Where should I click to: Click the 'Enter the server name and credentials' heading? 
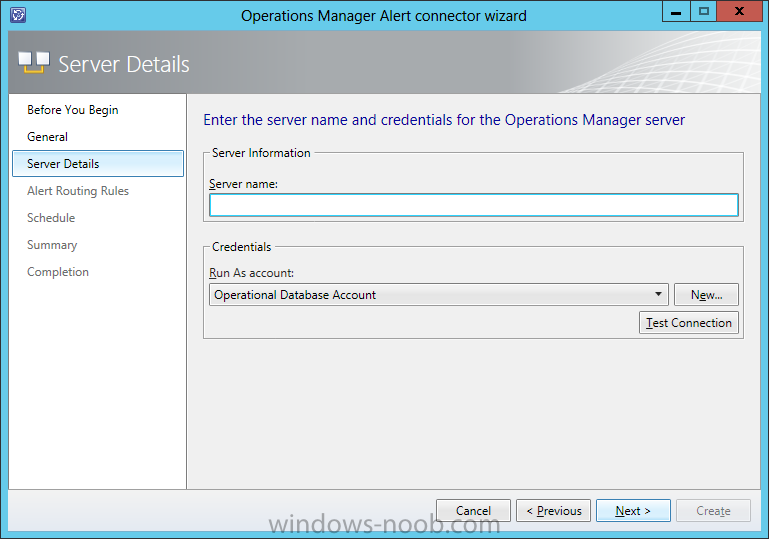(x=444, y=120)
